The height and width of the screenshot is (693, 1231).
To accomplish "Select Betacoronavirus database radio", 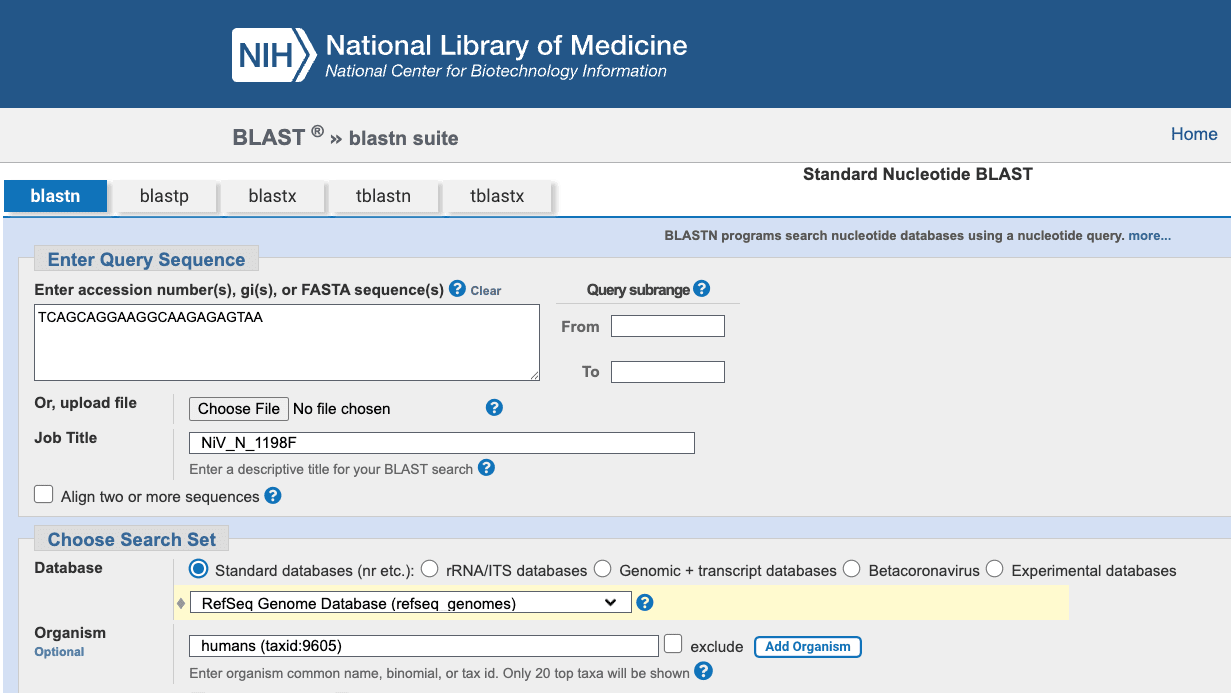I will tap(851, 569).
